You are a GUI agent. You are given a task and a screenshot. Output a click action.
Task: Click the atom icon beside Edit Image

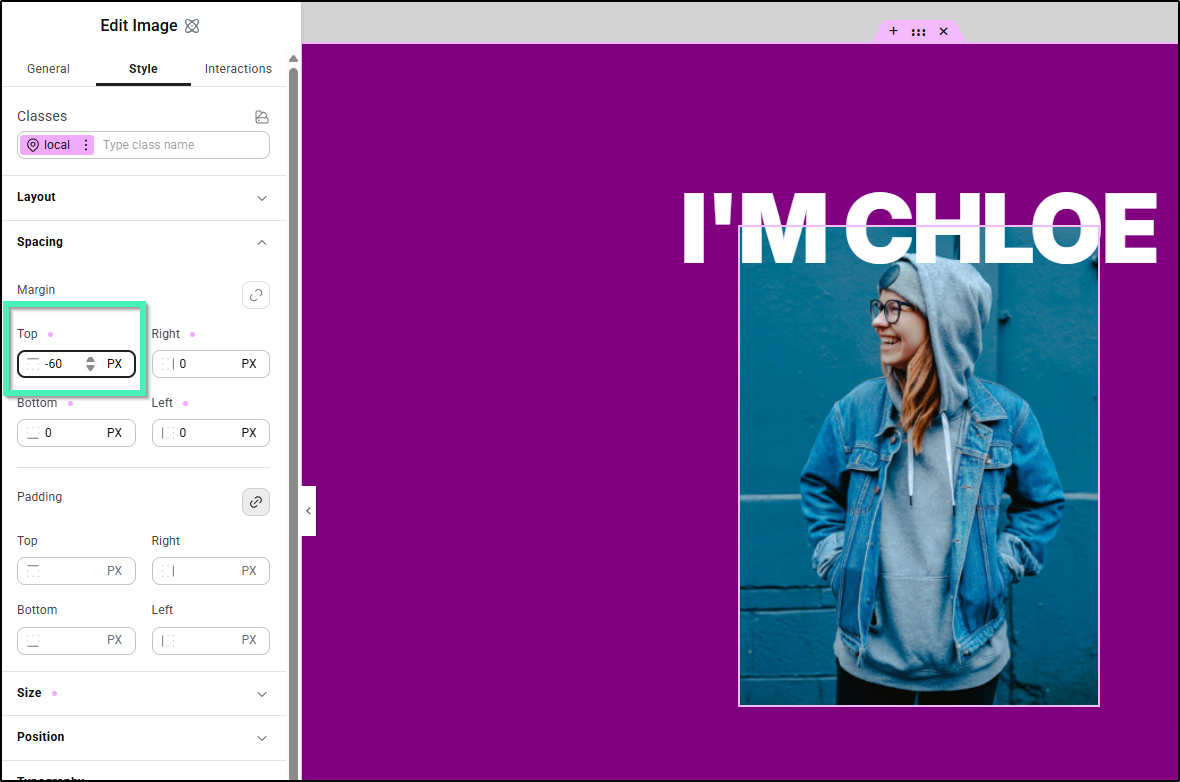[193, 26]
